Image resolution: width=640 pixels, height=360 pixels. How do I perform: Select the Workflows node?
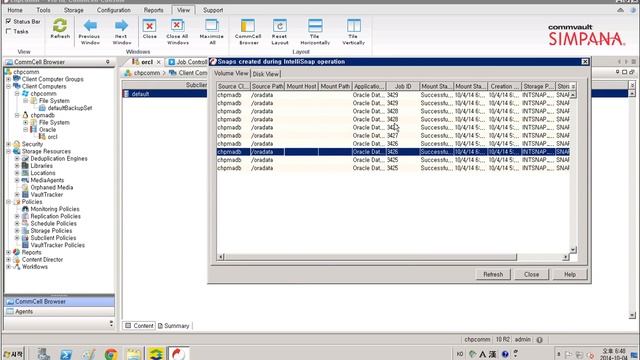35,267
